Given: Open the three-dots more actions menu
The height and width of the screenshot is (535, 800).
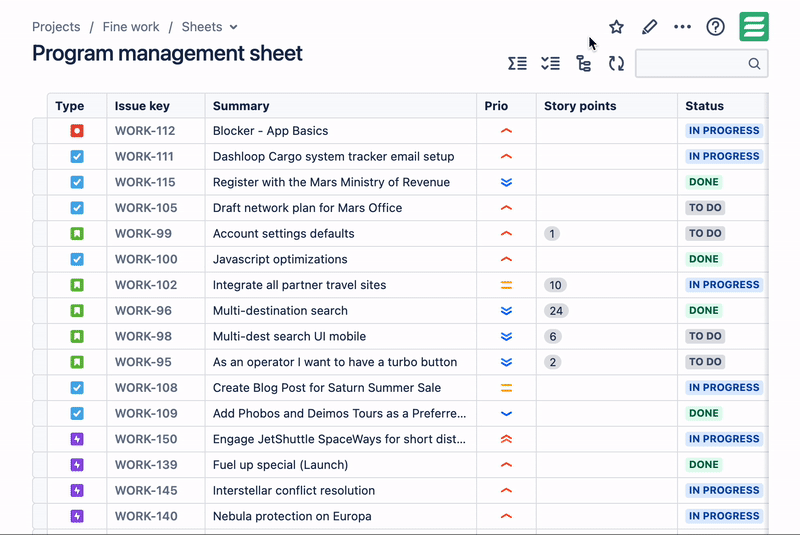Looking at the screenshot, I should point(682,27).
